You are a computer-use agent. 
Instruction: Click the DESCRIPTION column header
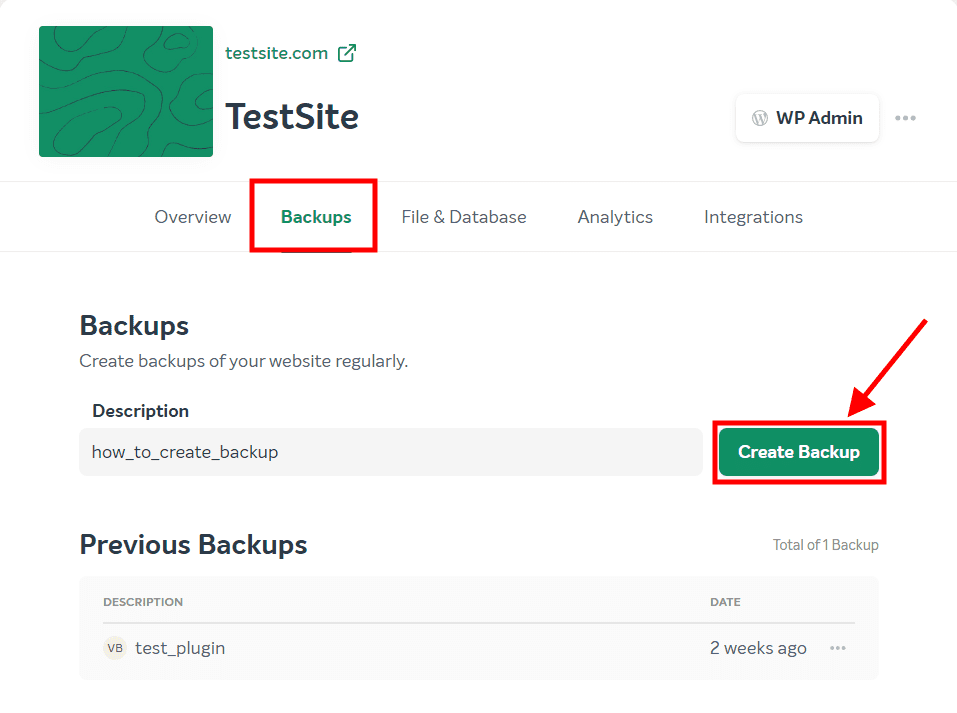point(143,601)
